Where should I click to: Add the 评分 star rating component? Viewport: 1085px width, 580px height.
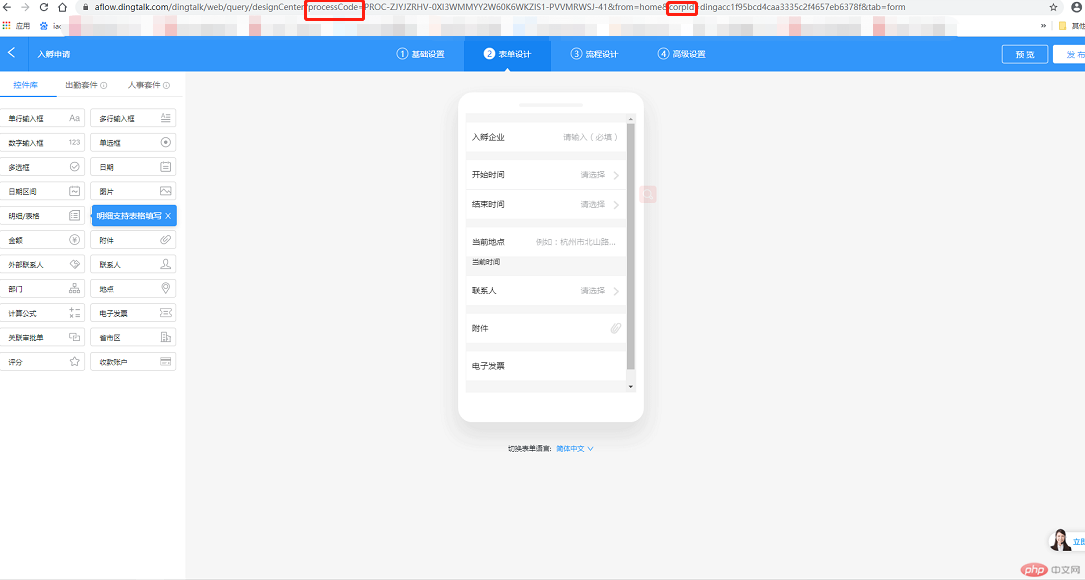coord(43,361)
